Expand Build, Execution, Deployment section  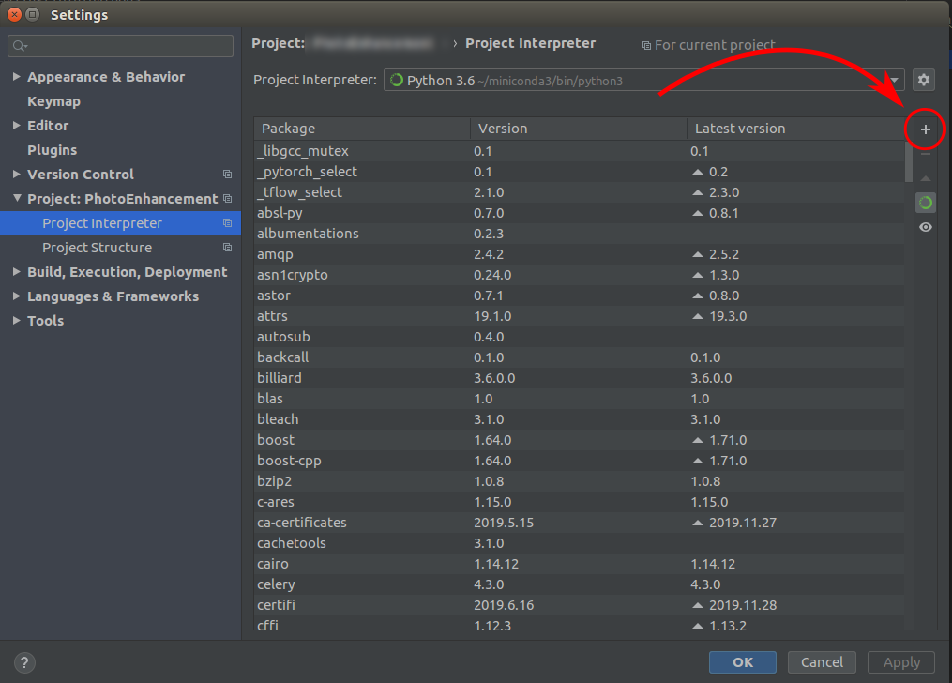pyautogui.click(x=16, y=271)
